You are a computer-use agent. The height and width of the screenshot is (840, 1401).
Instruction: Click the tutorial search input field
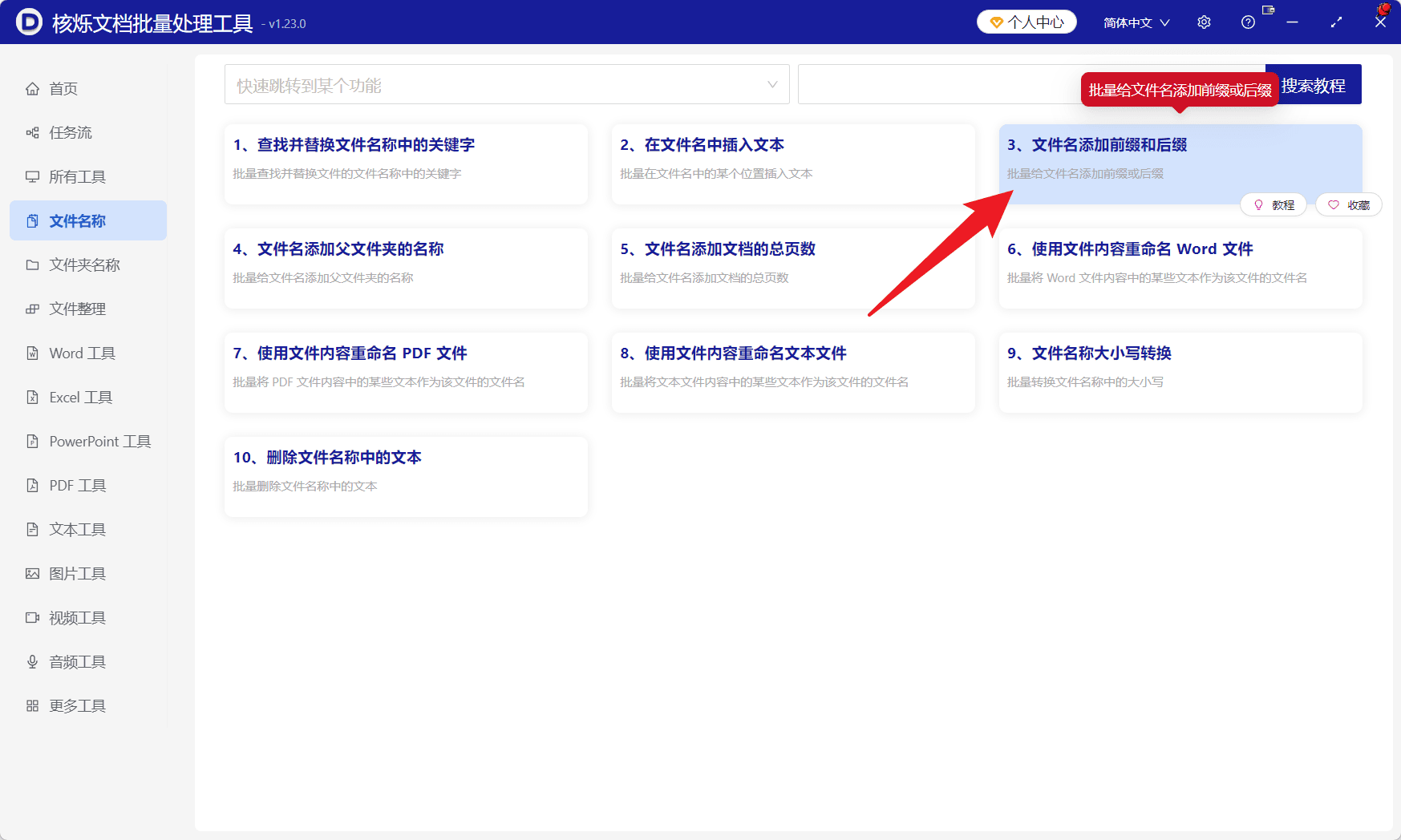tap(1031, 84)
